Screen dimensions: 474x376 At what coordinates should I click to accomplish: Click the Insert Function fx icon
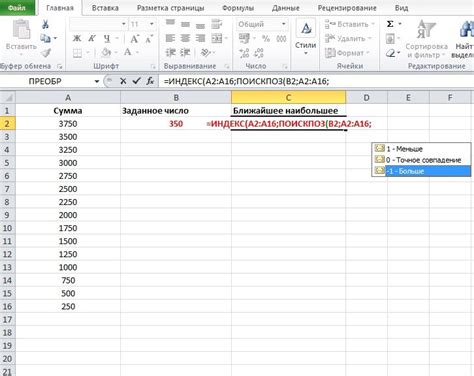coord(150,81)
